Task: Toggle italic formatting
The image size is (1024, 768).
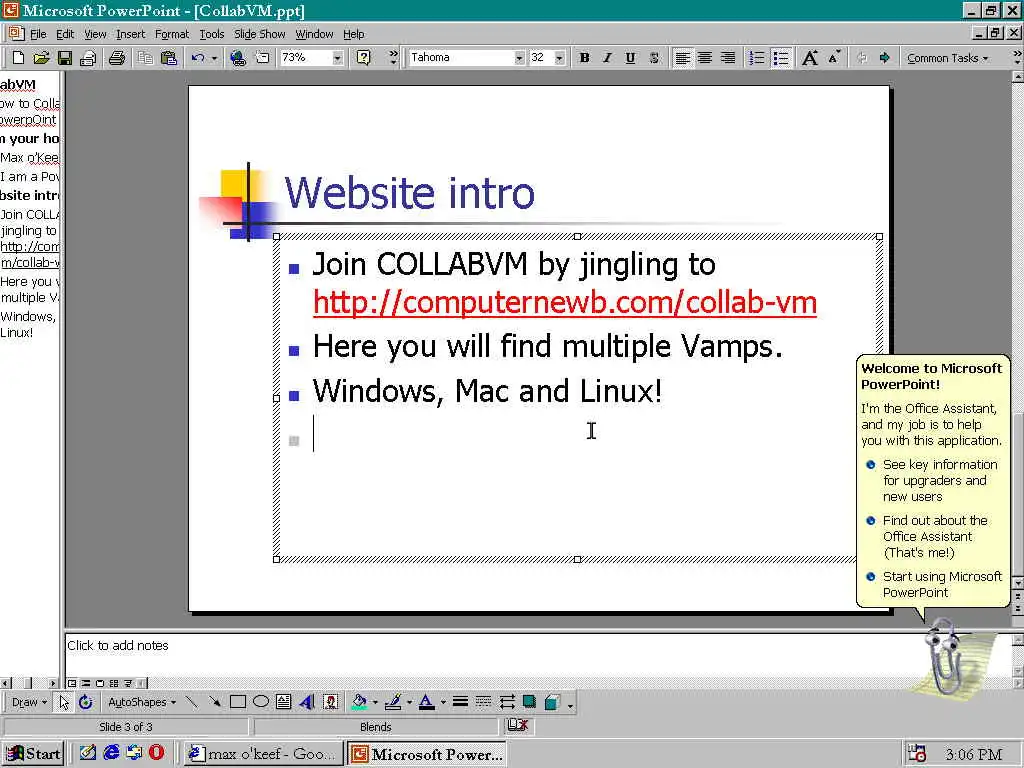Action: pyautogui.click(x=607, y=58)
